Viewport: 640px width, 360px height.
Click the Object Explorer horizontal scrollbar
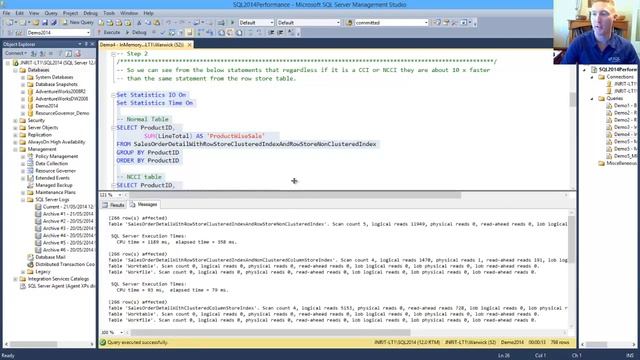33,344
